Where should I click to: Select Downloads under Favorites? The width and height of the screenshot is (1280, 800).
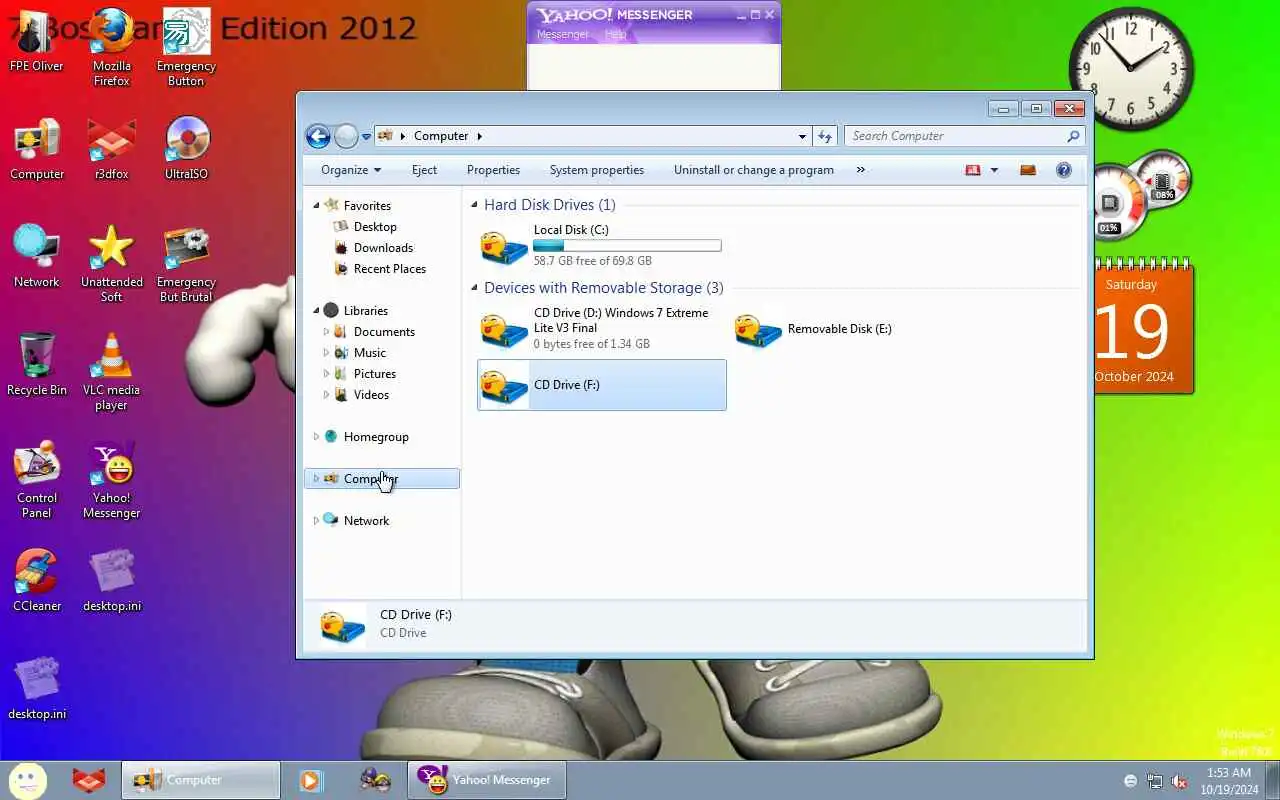pyautogui.click(x=383, y=248)
